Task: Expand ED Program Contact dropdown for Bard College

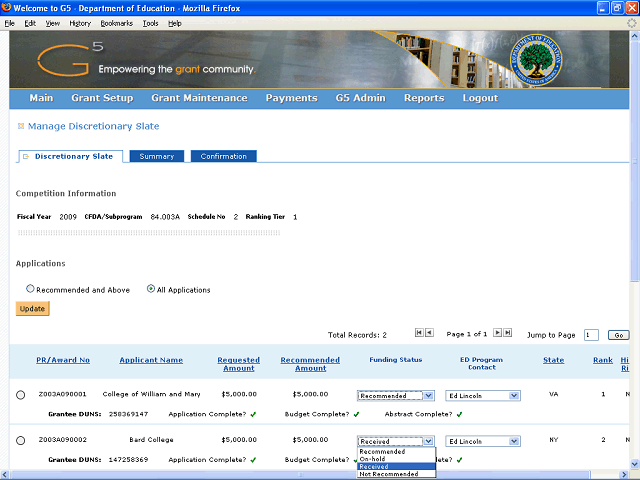Action: [x=483, y=440]
